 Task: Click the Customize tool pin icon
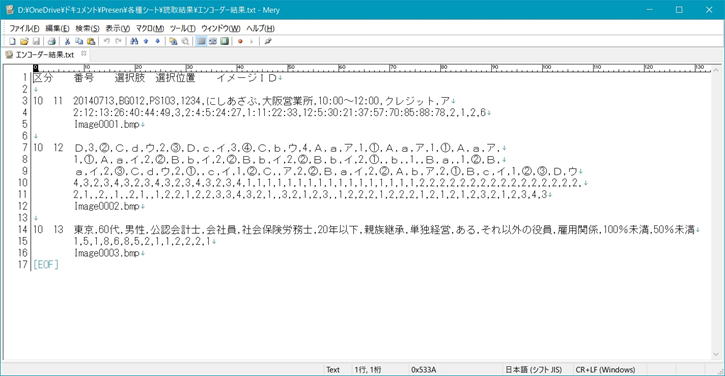pos(268,41)
